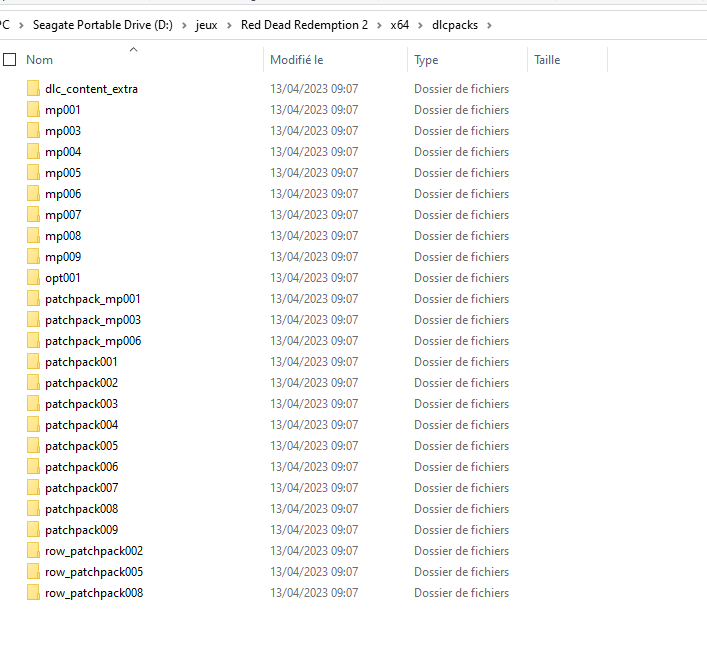Image resolution: width=707 pixels, height=657 pixels.
Task: Go to Seagate Portable Drive (D:) breadcrumb
Action: coord(103,25)
